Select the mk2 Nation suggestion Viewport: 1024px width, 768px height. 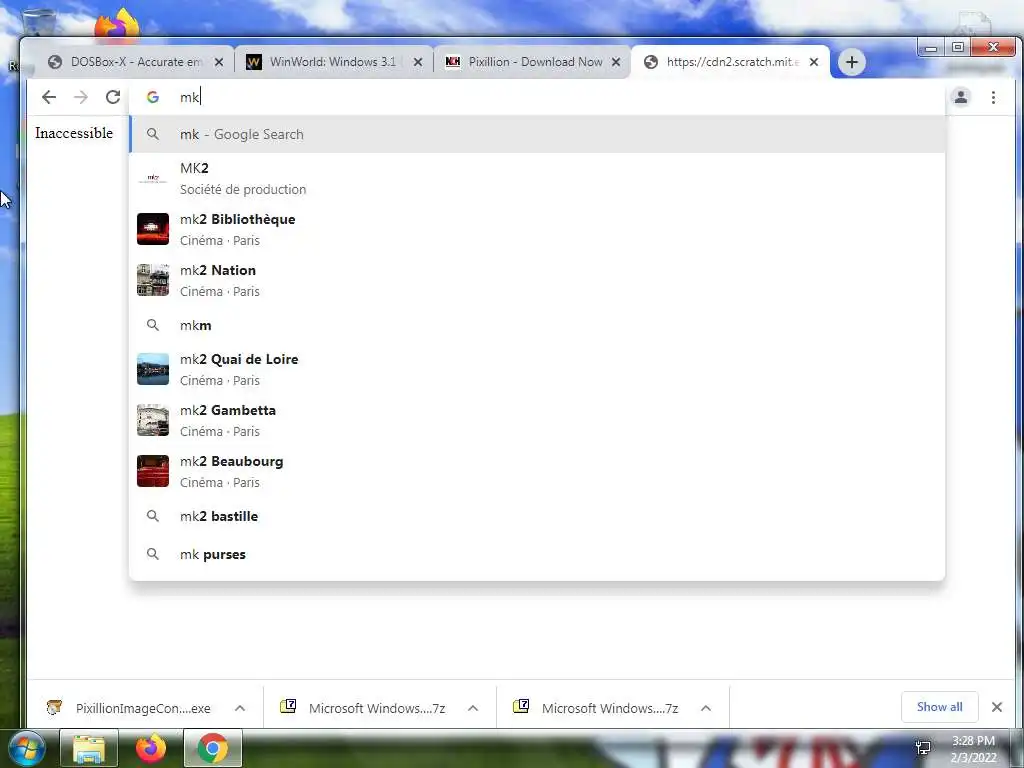point(537,280)
